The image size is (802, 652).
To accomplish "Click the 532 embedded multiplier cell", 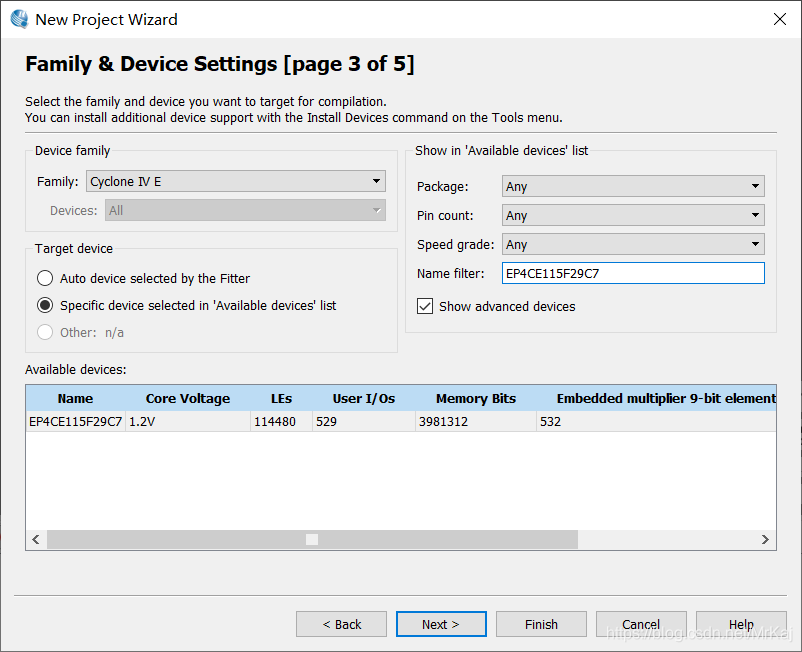I will click(x=656, y=422).
